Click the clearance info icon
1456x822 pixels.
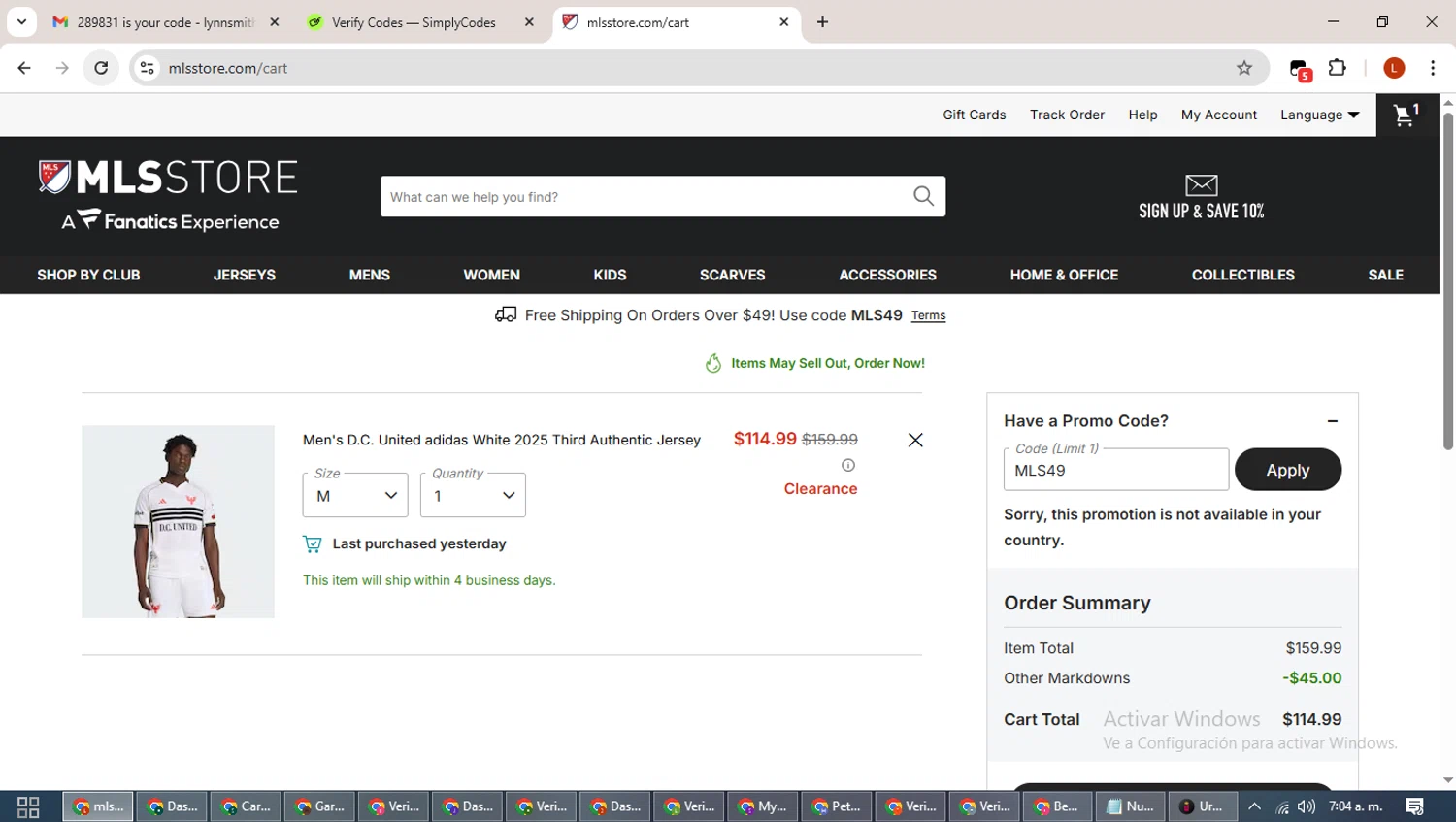(848, 465)
